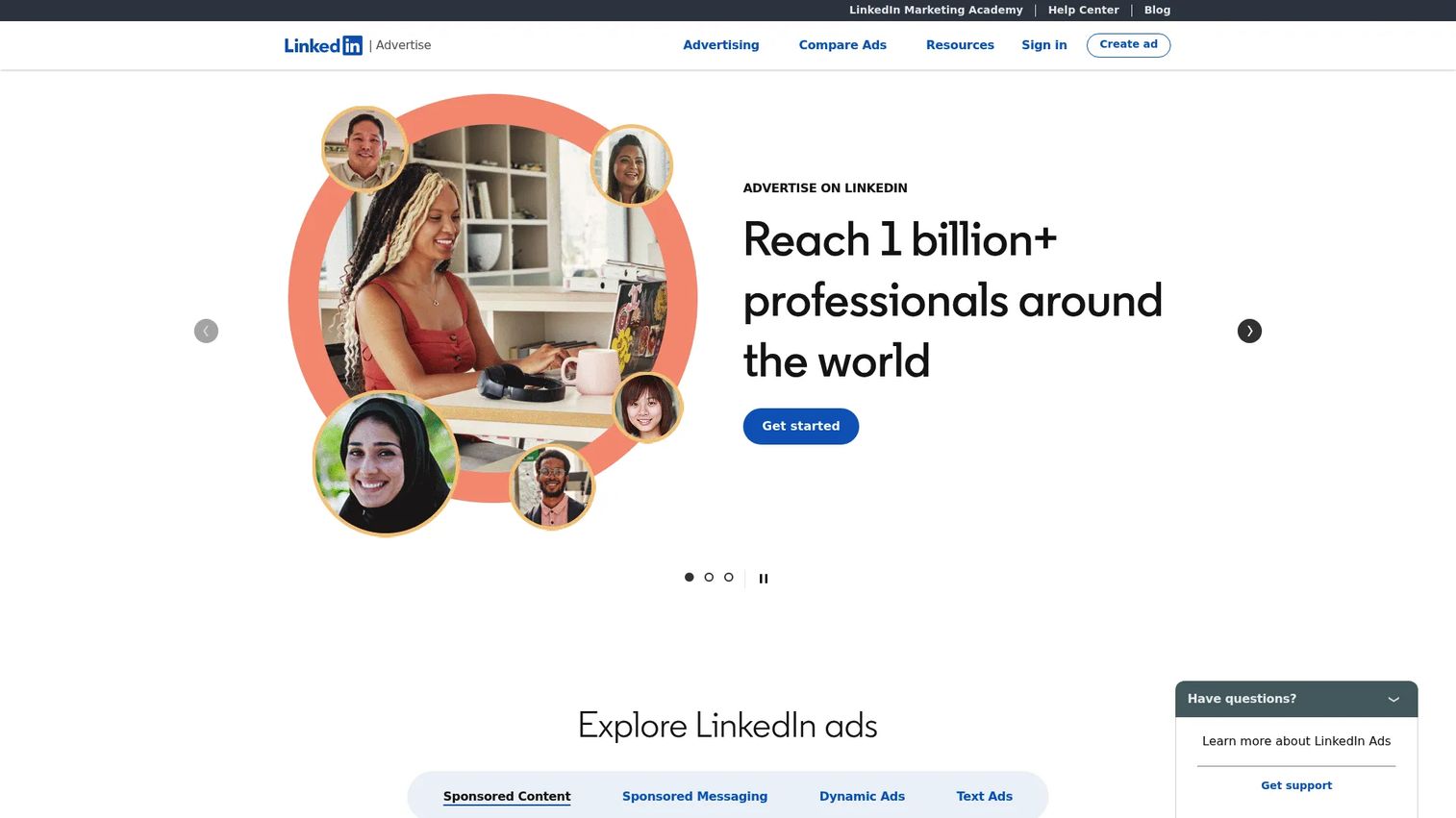
Task: Select the second carousel dot
Action: click(x=709, y=577)
